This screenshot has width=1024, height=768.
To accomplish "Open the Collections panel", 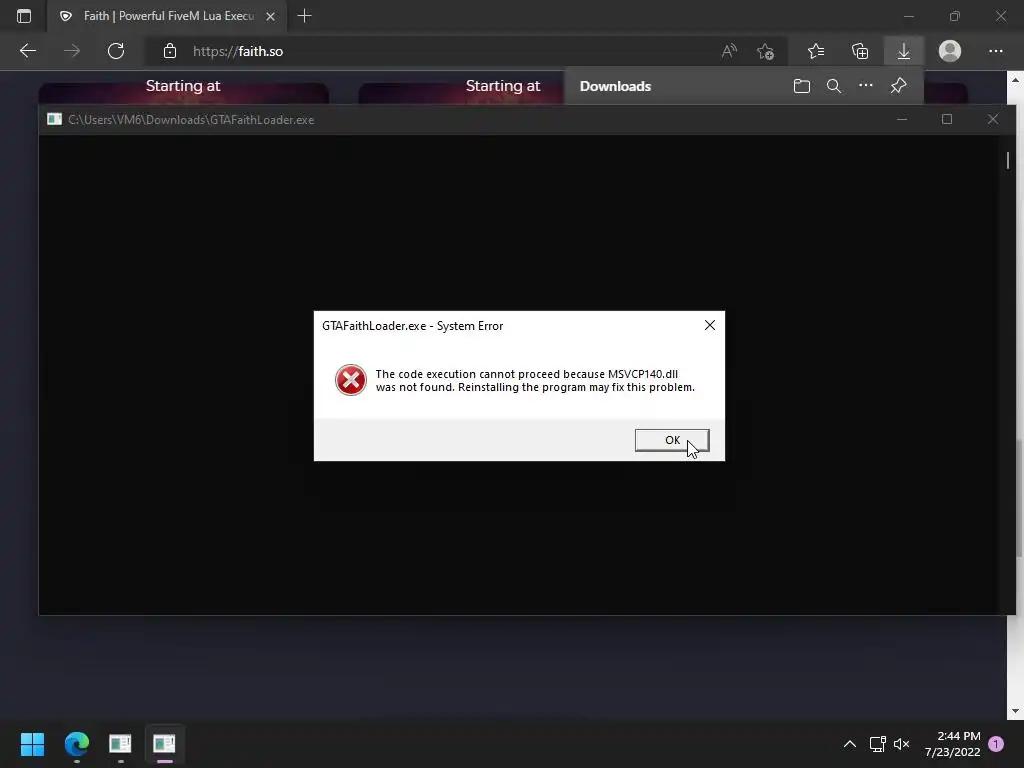I will tap(860, 51).
